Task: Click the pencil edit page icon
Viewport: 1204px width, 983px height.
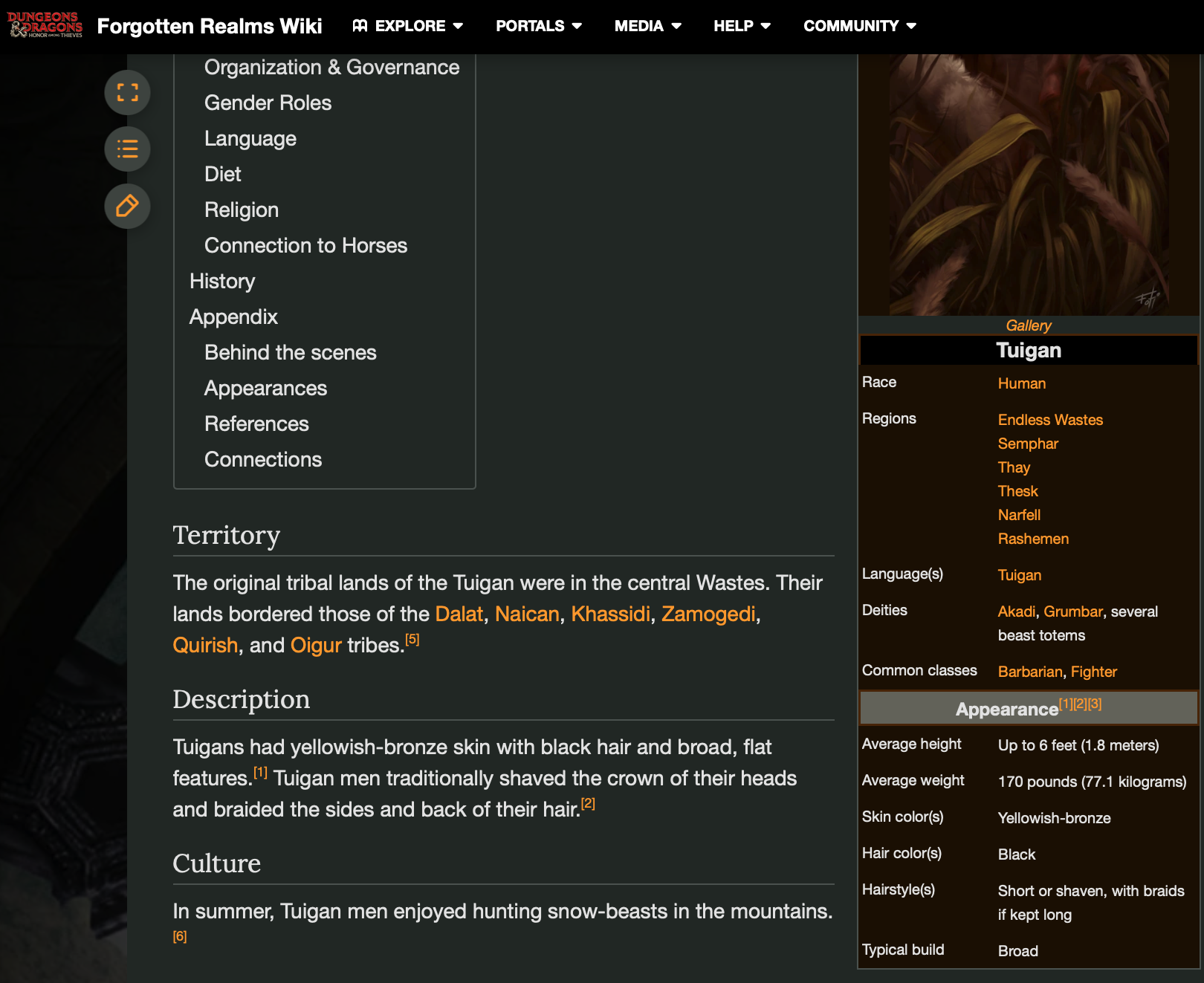Action: [127, 206]
